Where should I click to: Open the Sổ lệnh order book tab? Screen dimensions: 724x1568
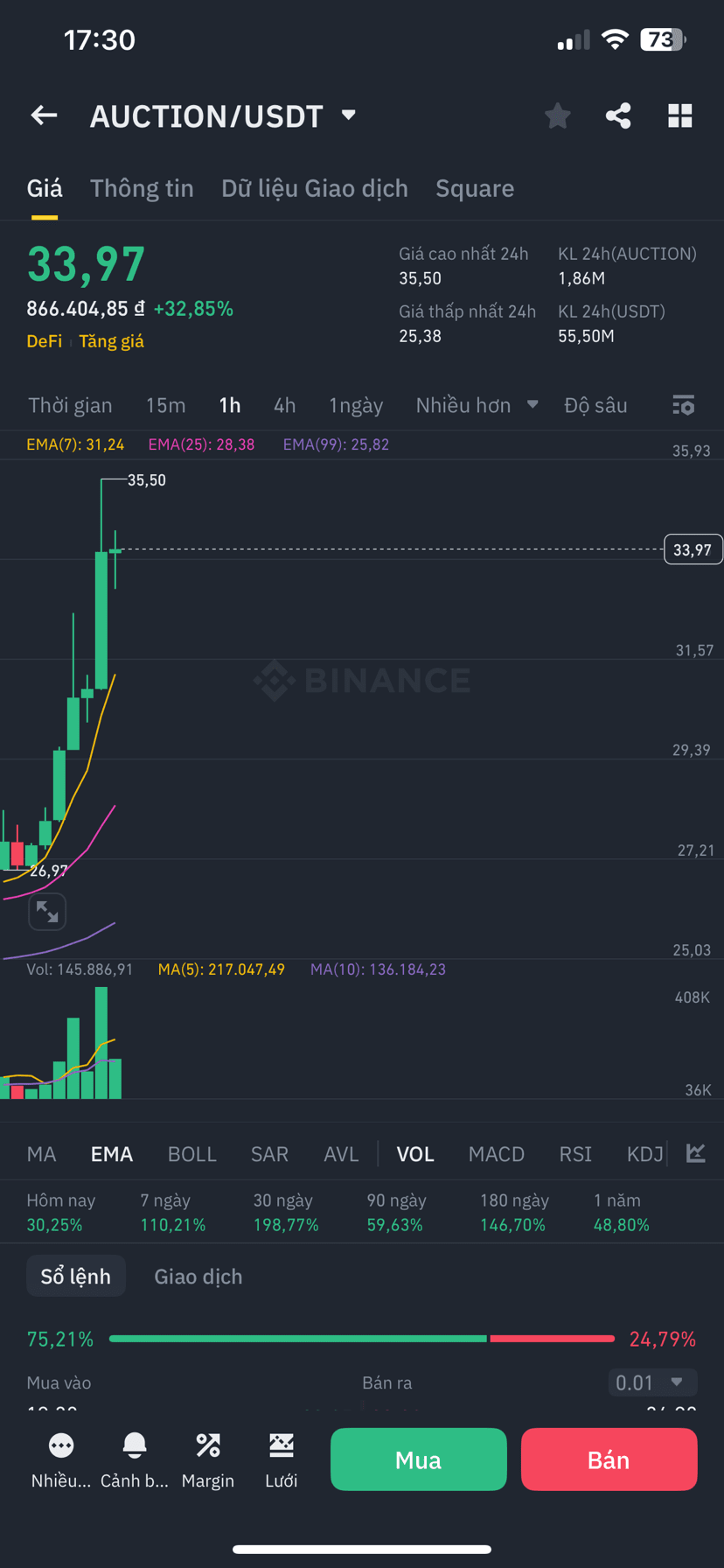[76, 1277]
